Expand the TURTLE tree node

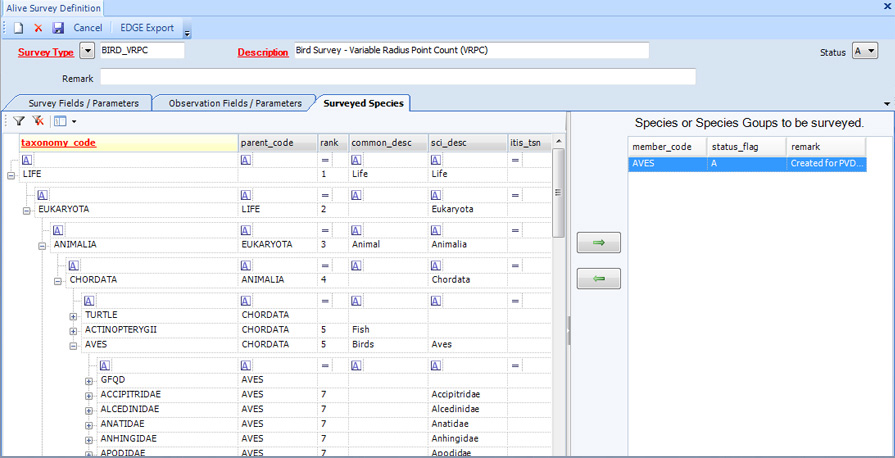pyautogui.click(x=73, y=316)
